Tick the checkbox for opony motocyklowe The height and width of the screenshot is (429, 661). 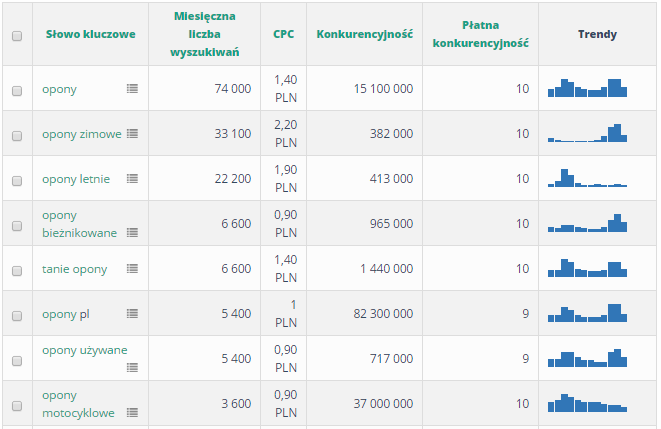[x=17, y=405]
